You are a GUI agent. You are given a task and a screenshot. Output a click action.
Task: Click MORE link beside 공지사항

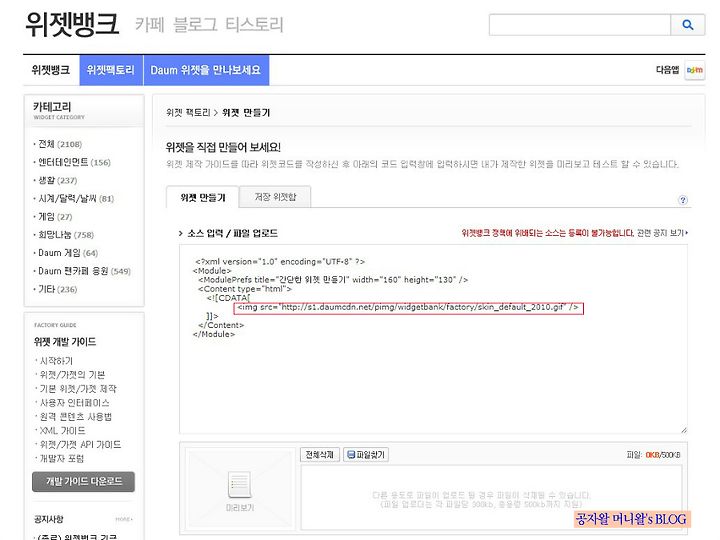tap(124, 519)
